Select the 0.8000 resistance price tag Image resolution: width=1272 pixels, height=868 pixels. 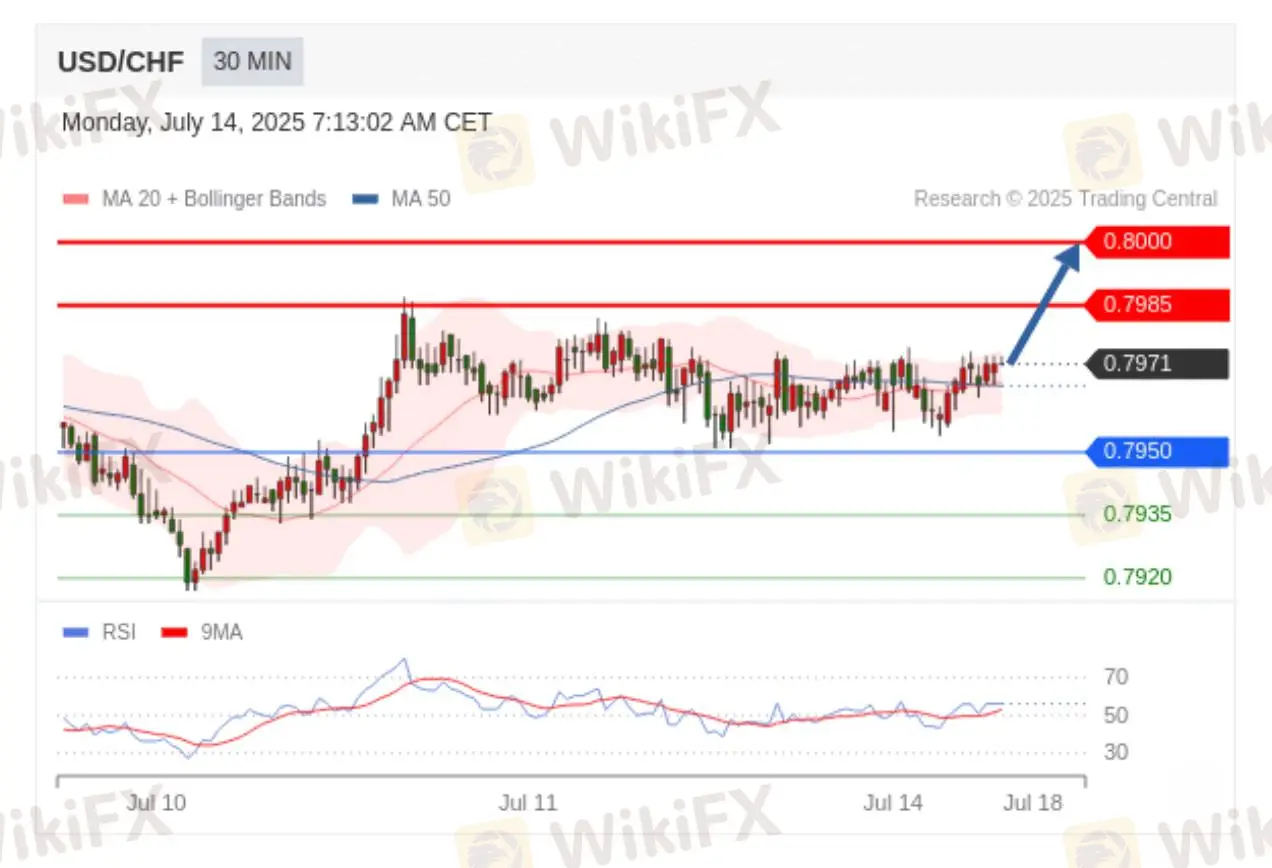(x=1157, y=242)
